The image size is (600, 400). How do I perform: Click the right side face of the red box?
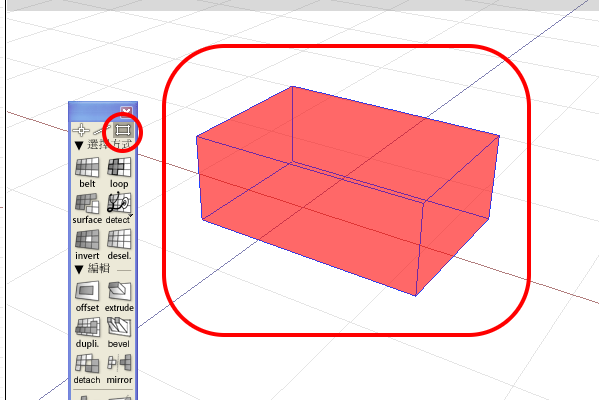(457, 214)
